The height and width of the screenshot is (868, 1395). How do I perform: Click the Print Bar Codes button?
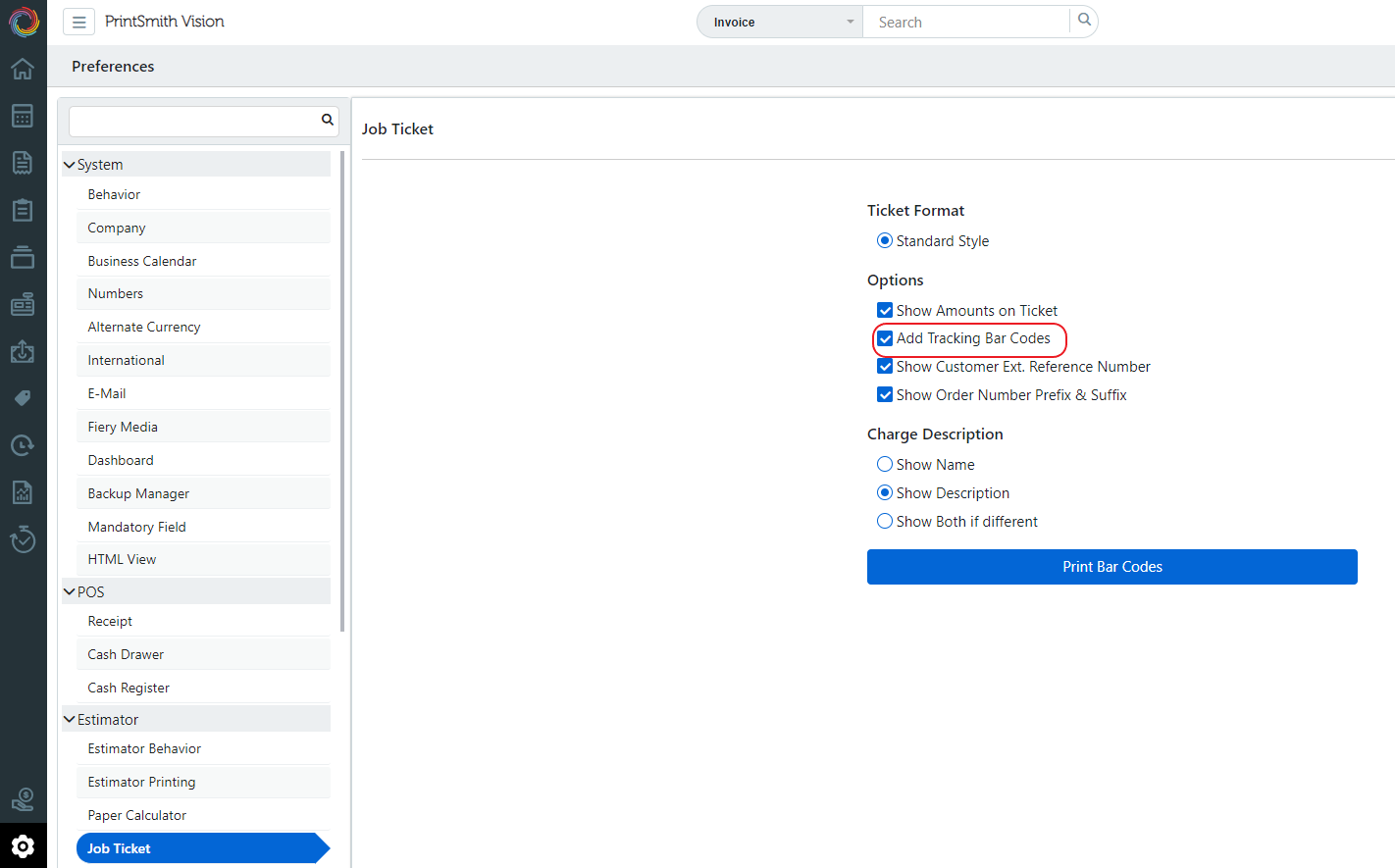coord(1111,567)
